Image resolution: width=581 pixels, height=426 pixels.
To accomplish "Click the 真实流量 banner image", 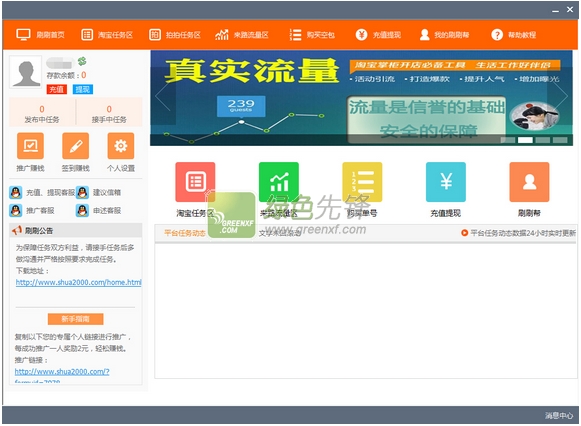I will (x=361, y=98).
